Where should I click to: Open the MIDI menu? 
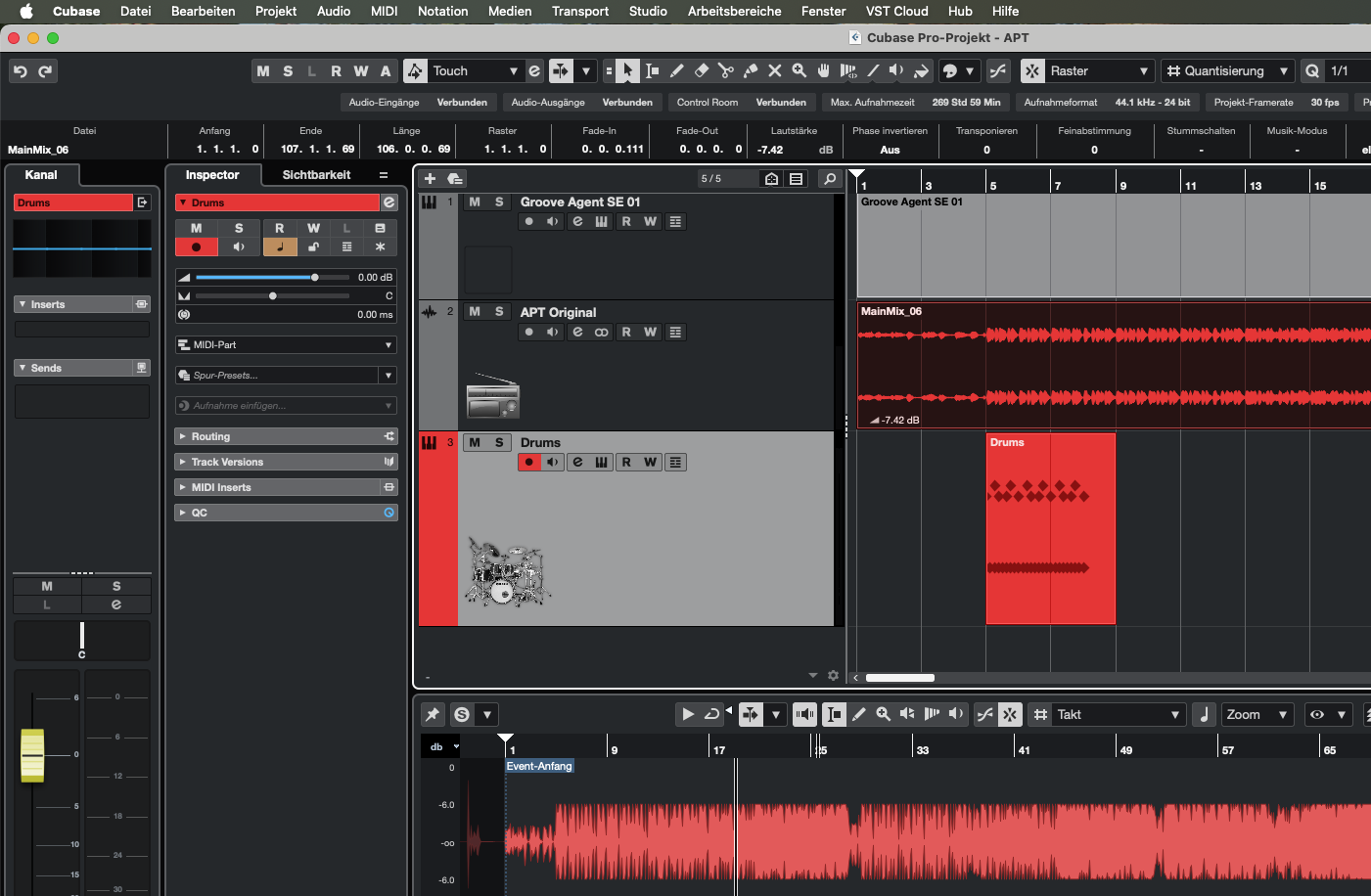[384, 11]
